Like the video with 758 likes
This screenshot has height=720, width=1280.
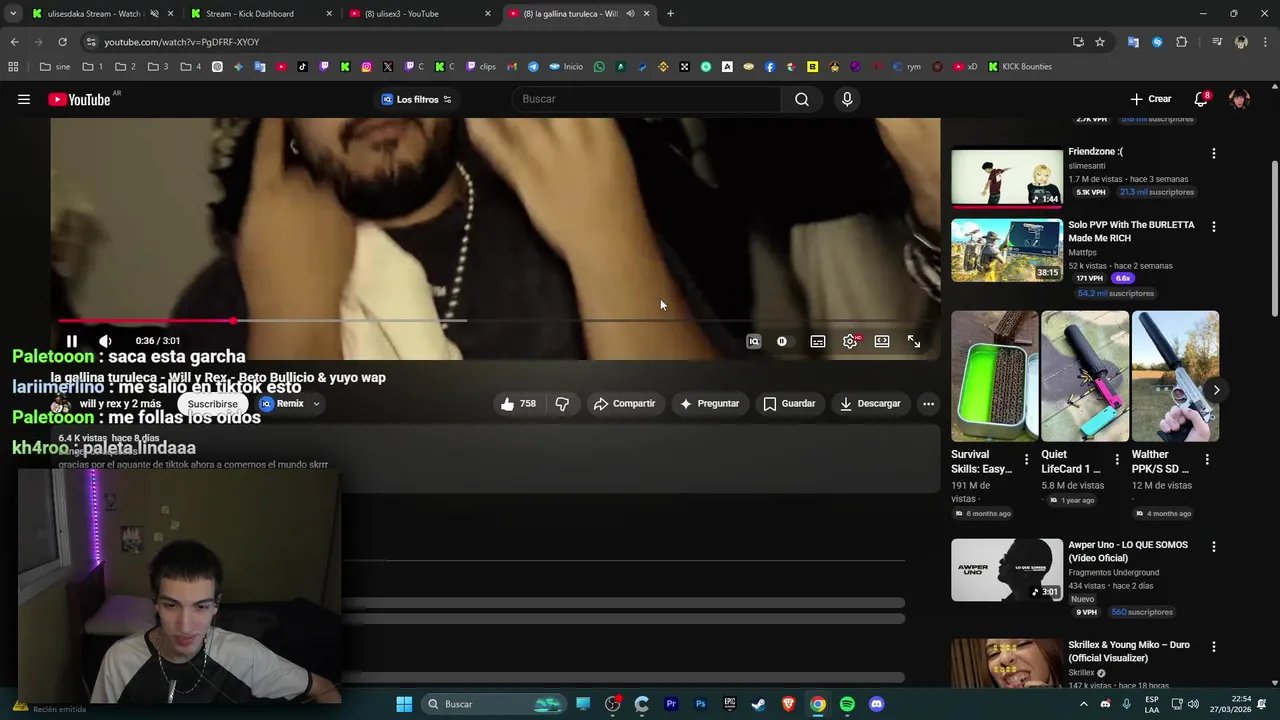[518, 404]
